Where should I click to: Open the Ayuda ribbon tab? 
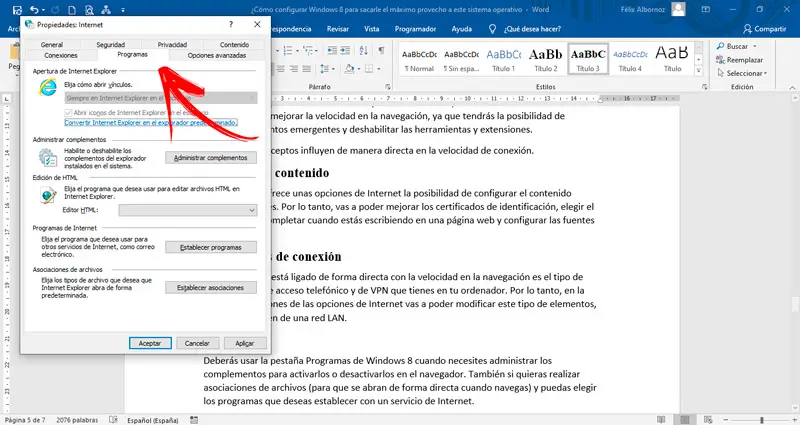tap(461, 29)
